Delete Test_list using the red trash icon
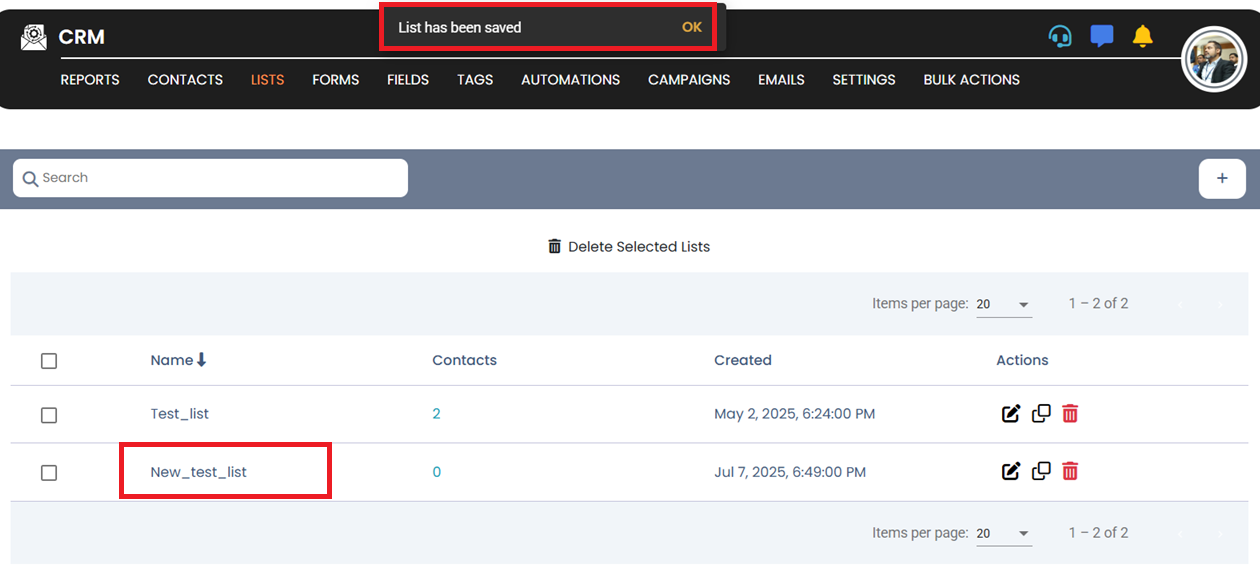 (x=1070, y=414)
